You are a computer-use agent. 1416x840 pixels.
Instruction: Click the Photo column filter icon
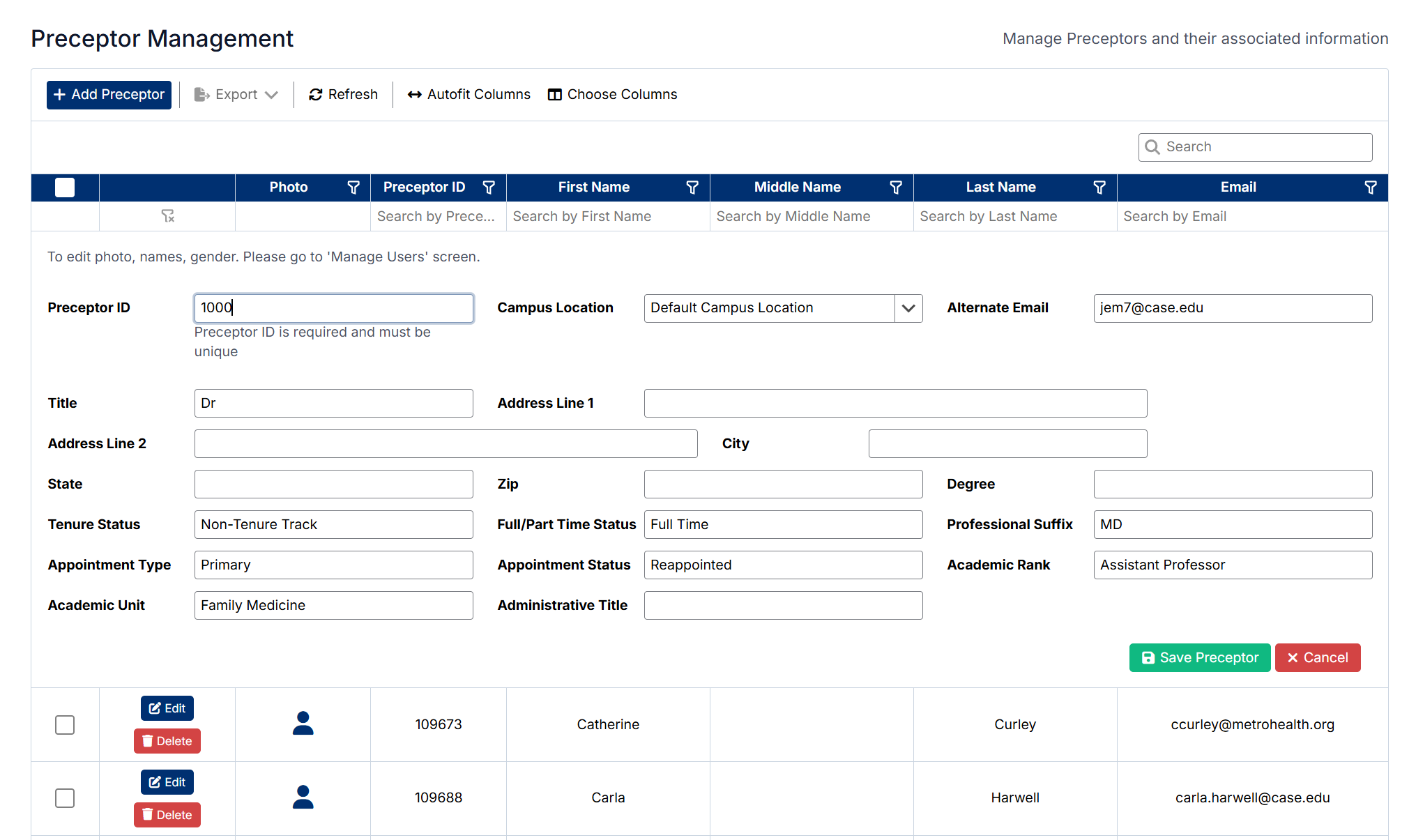353,188
